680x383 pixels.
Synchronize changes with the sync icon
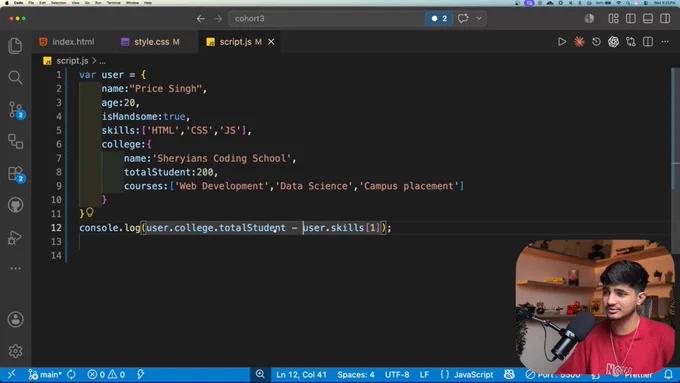[71, 374]
